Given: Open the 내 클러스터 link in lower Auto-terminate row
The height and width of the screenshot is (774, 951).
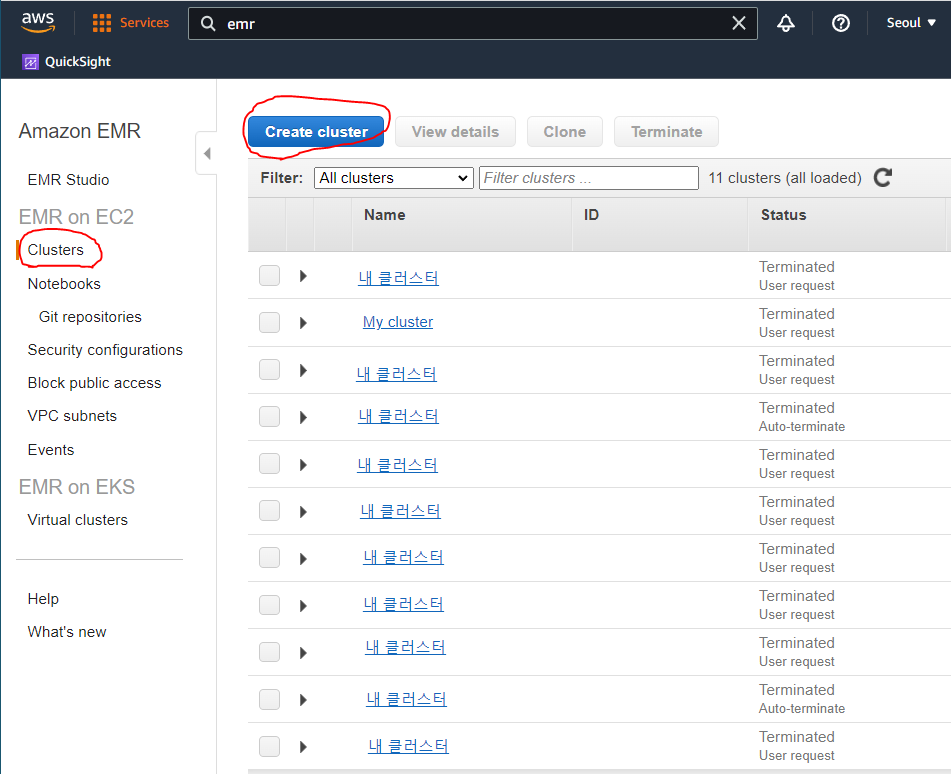Looking at the screenshot, I should (x=406, y=699).
